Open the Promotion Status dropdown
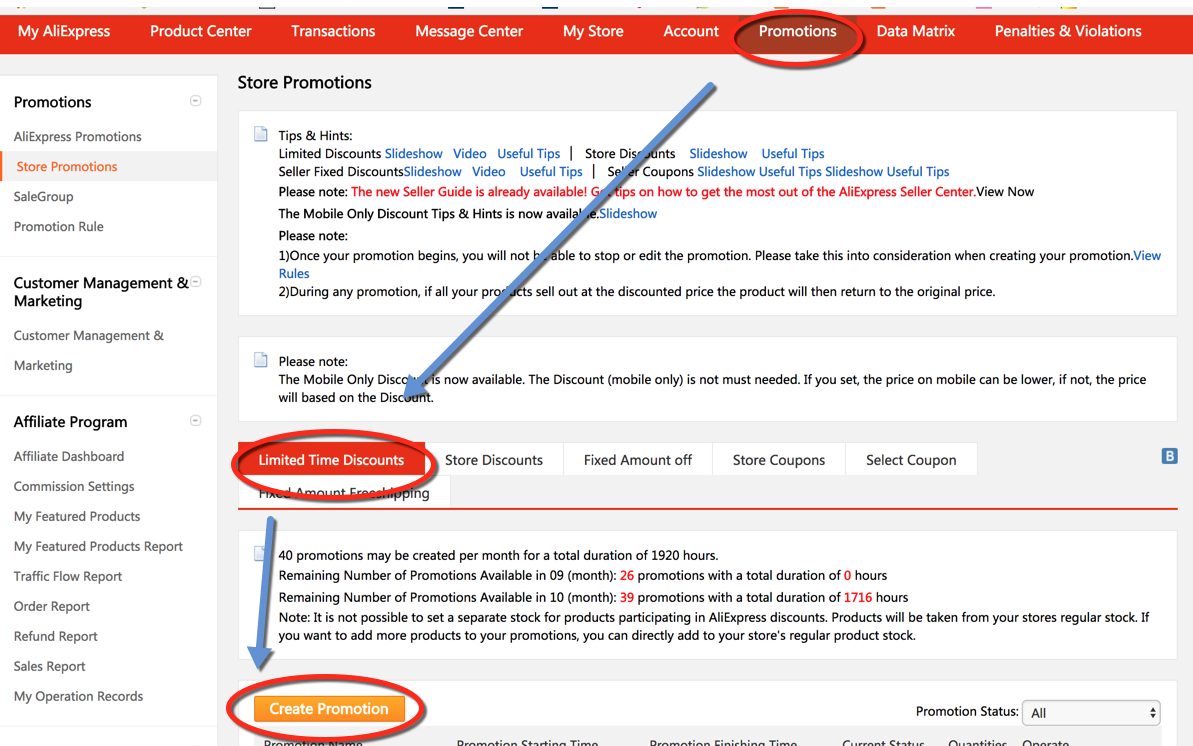 (1091, 713)
